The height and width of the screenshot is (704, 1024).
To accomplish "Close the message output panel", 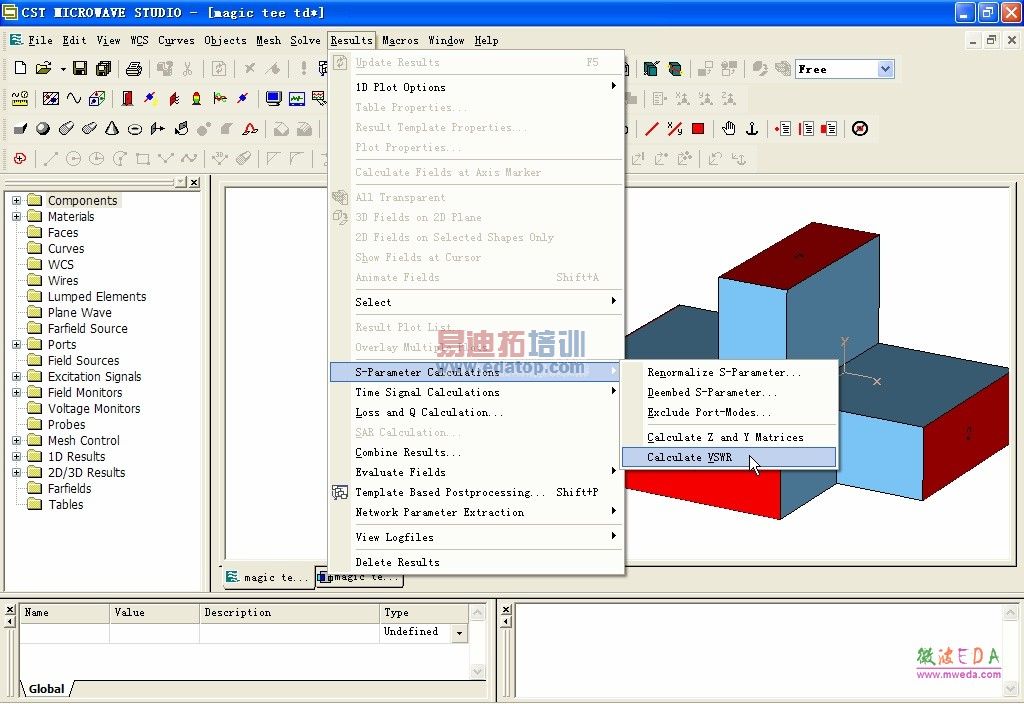I will 506,609.
